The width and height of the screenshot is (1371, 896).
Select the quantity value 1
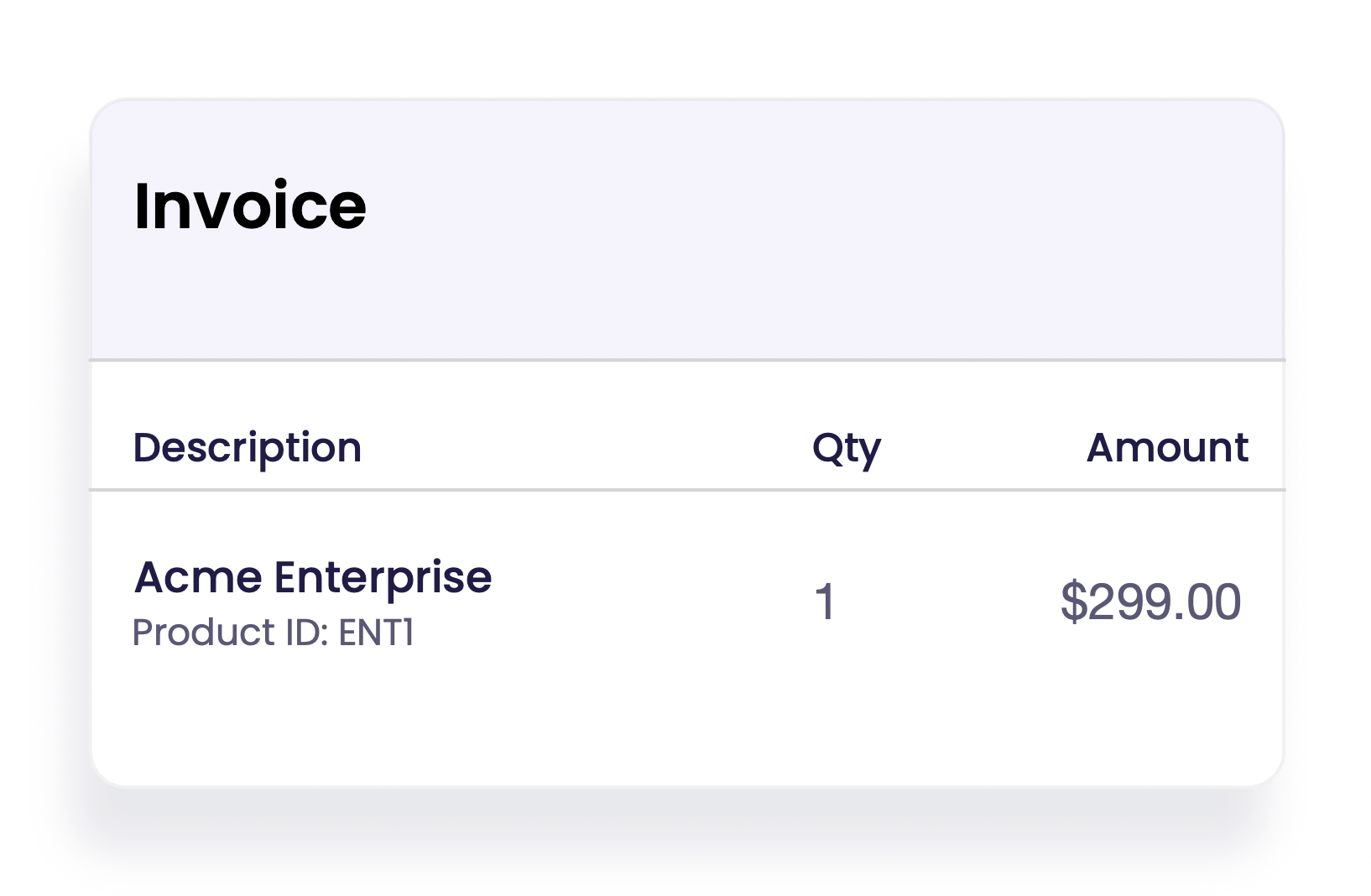tap(825, 602)
